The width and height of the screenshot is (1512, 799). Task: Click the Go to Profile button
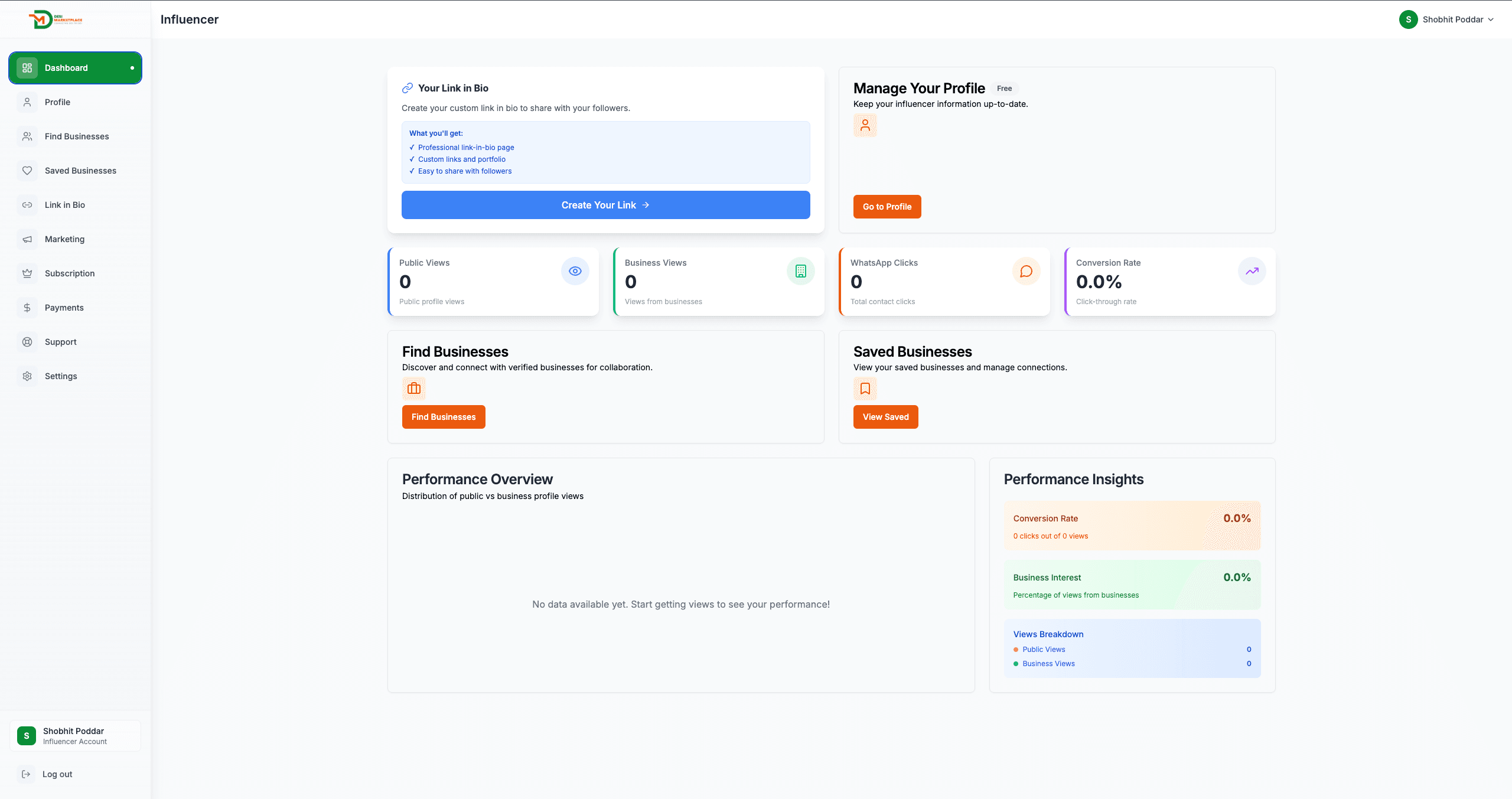click(x=887, y=207)
